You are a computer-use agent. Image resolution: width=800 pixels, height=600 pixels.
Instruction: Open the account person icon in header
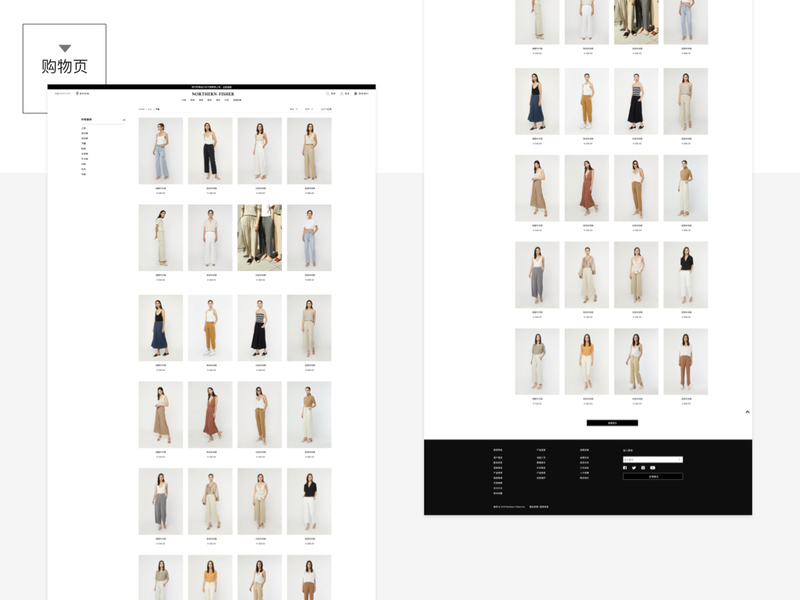pos(342,94)
